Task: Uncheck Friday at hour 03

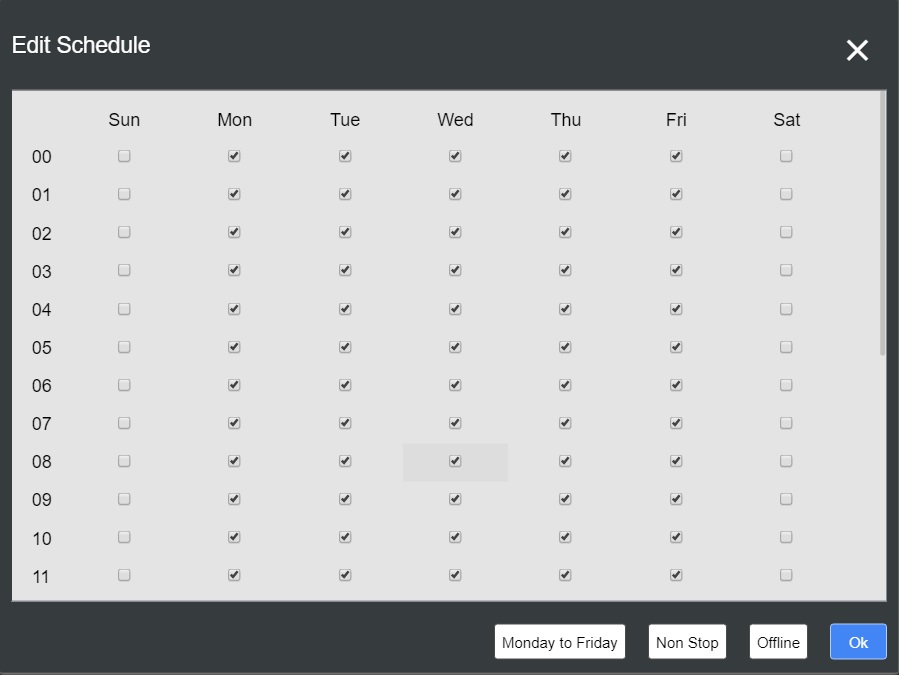Action: point(675,270)
